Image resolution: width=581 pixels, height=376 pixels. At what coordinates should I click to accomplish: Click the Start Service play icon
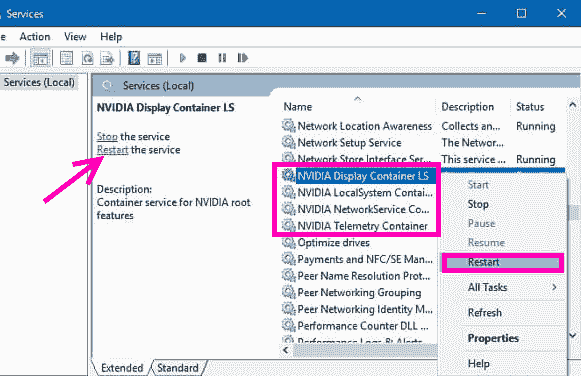(182, 58)
